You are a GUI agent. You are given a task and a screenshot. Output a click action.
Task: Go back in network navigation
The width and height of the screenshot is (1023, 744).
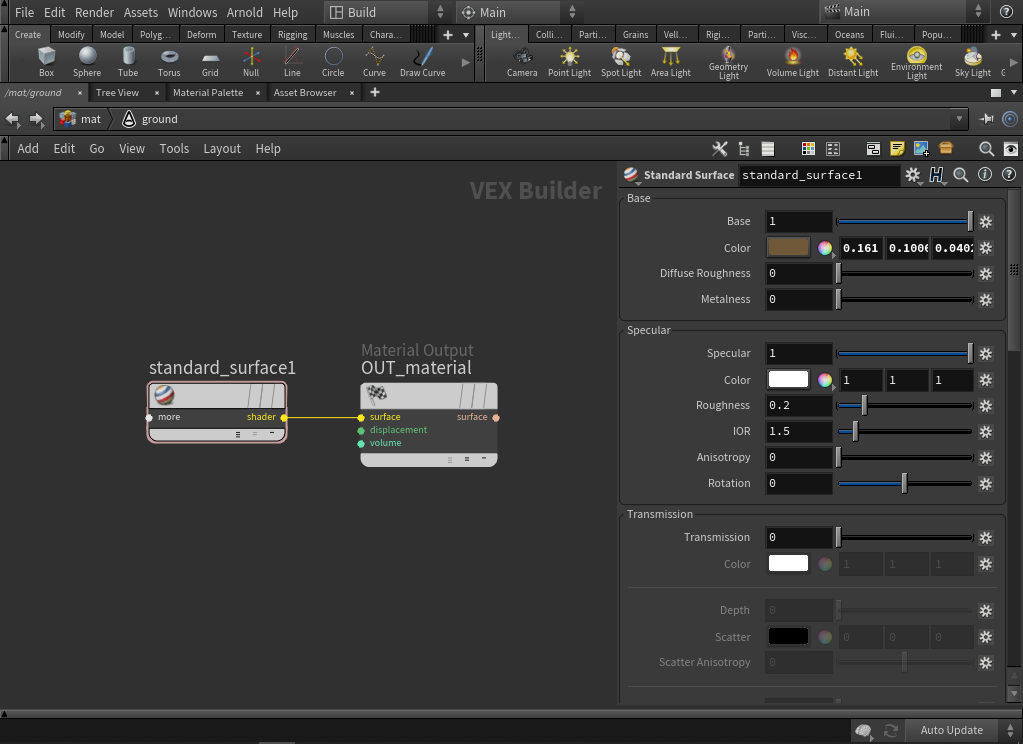pos(12,119)
